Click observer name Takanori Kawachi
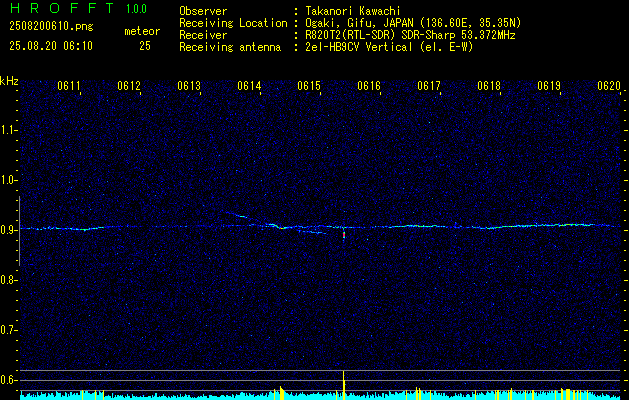The height and width of the screenshot is (400, 629). click(x=353, y=11)
